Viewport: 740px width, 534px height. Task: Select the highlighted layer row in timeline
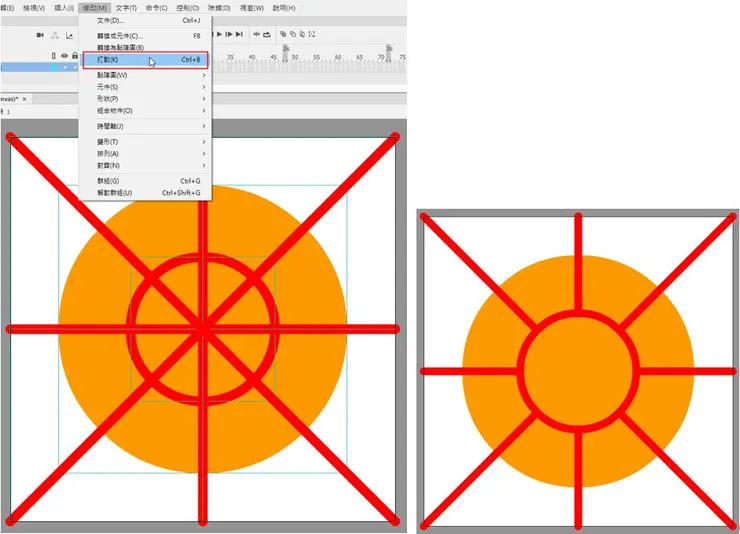point(40,67)
